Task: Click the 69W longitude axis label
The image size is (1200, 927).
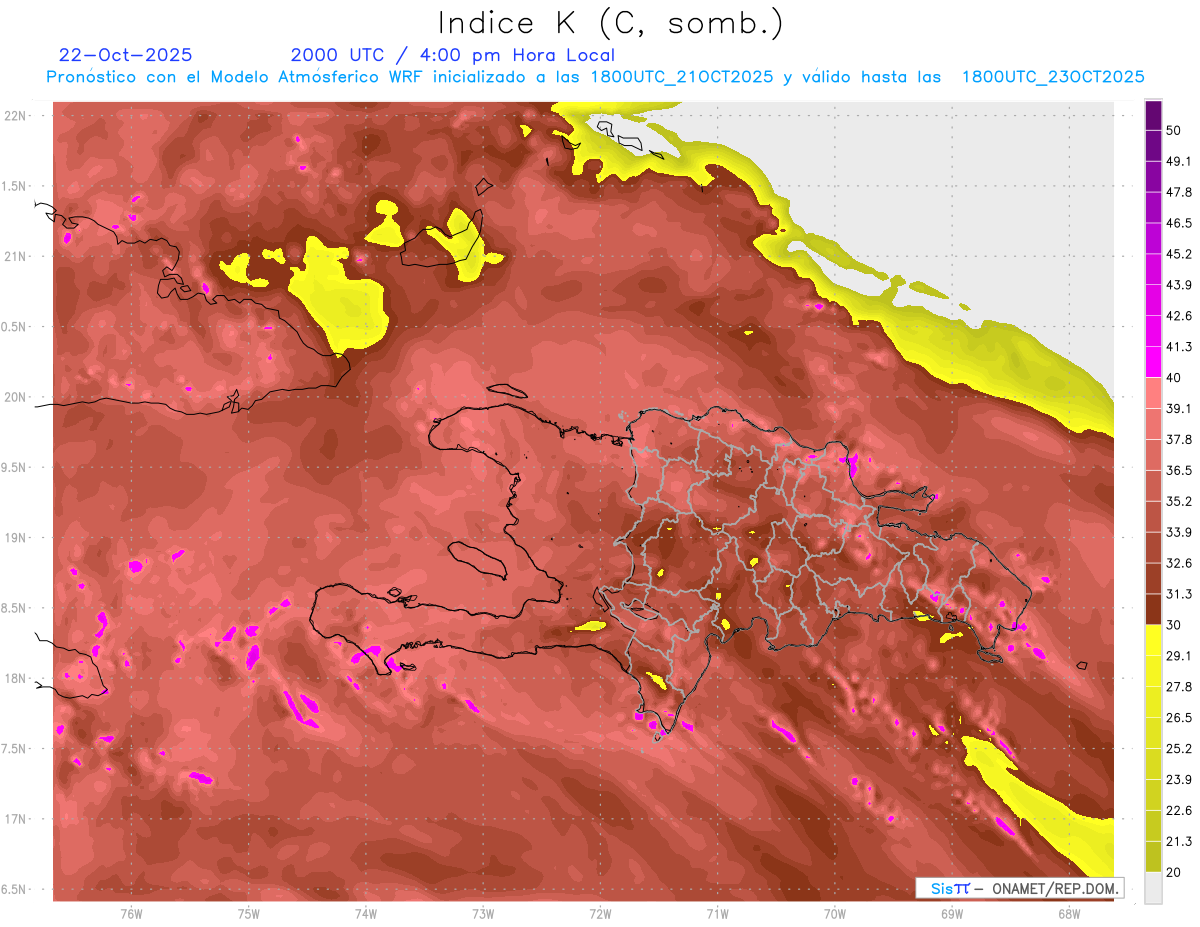Action: 952,914
